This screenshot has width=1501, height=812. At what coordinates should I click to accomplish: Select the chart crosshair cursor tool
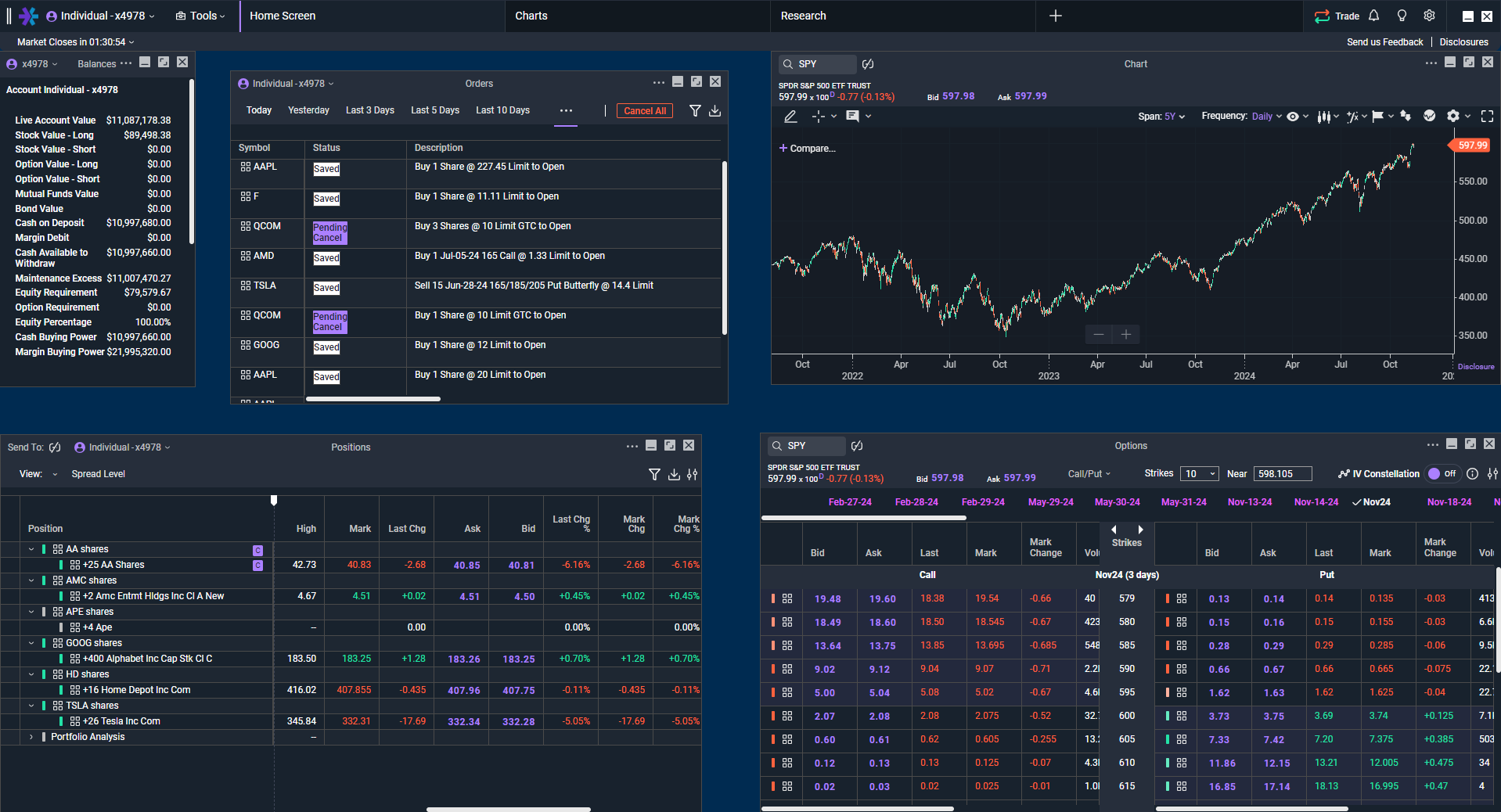(x=819, y=117)
